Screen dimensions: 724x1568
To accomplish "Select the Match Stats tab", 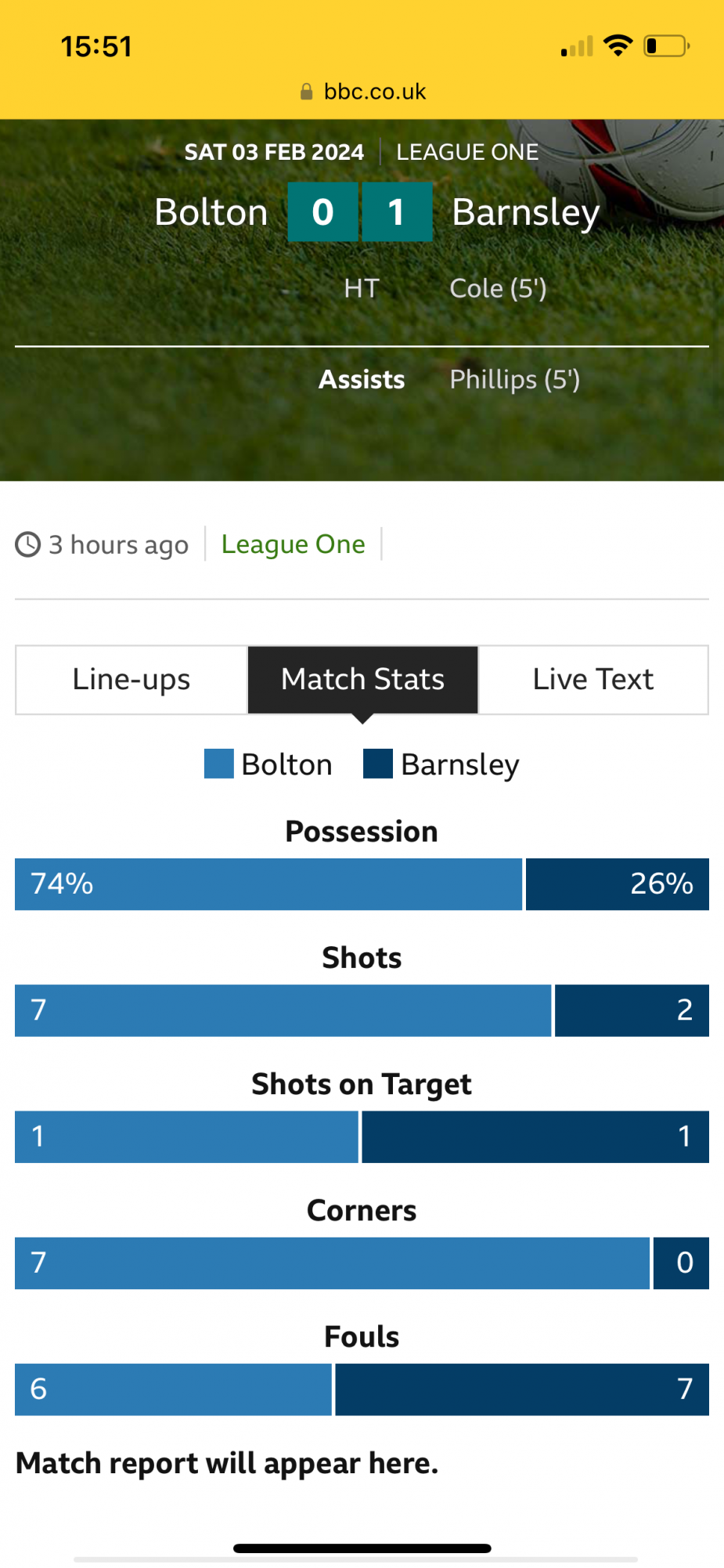I will point(362,680).
